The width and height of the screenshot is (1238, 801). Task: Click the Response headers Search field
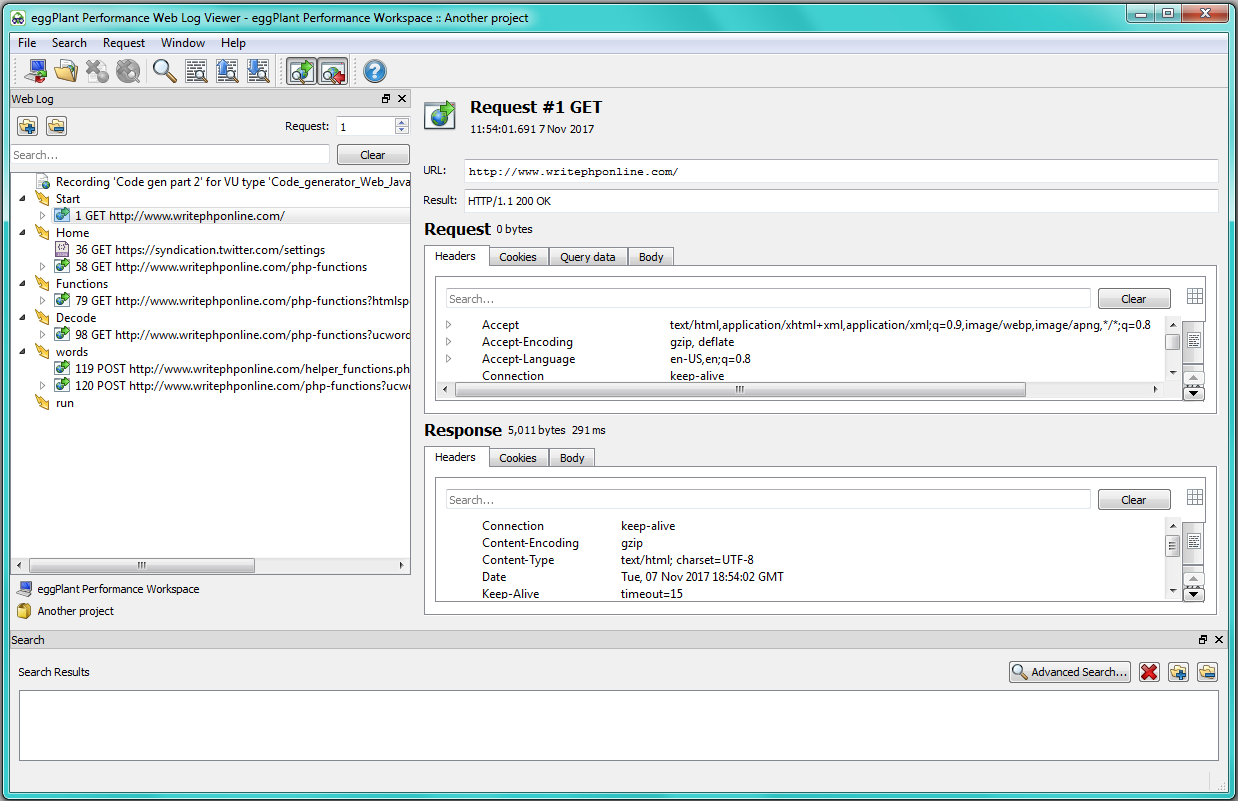click(767, 500)
